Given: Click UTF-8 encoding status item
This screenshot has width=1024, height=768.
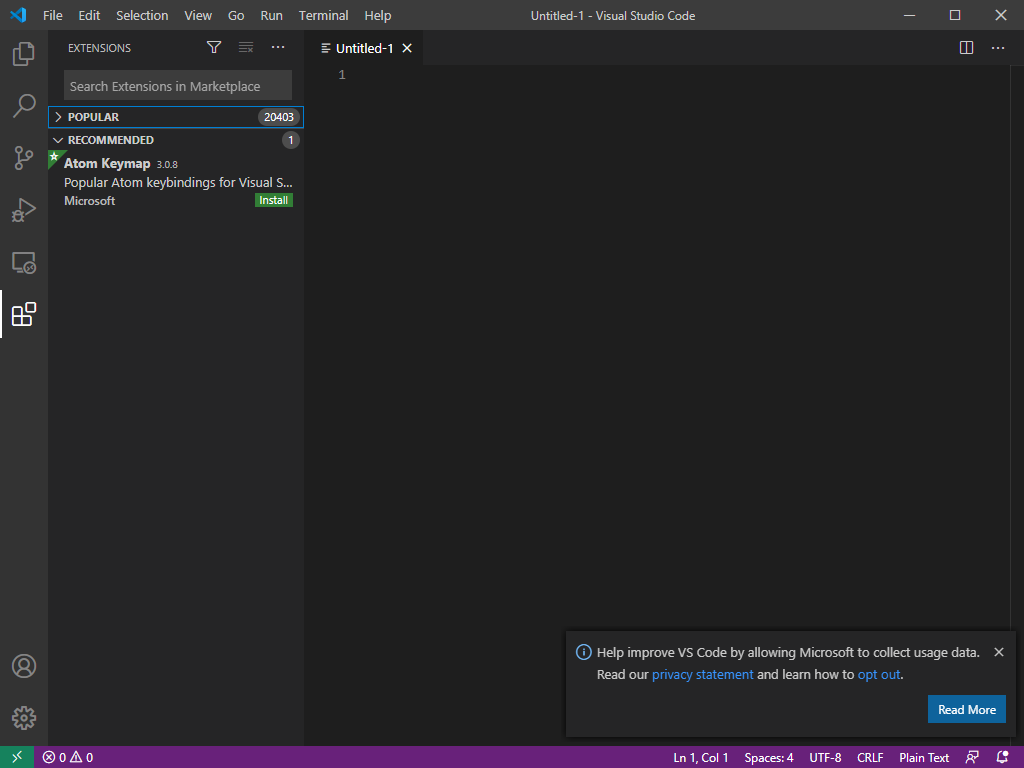Looking at the screenshot, I should tap(825, 758).
